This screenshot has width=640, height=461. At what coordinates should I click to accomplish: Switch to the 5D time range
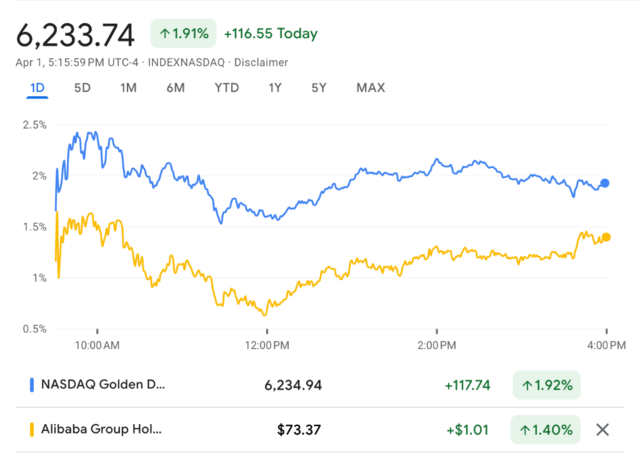point(82,88)
